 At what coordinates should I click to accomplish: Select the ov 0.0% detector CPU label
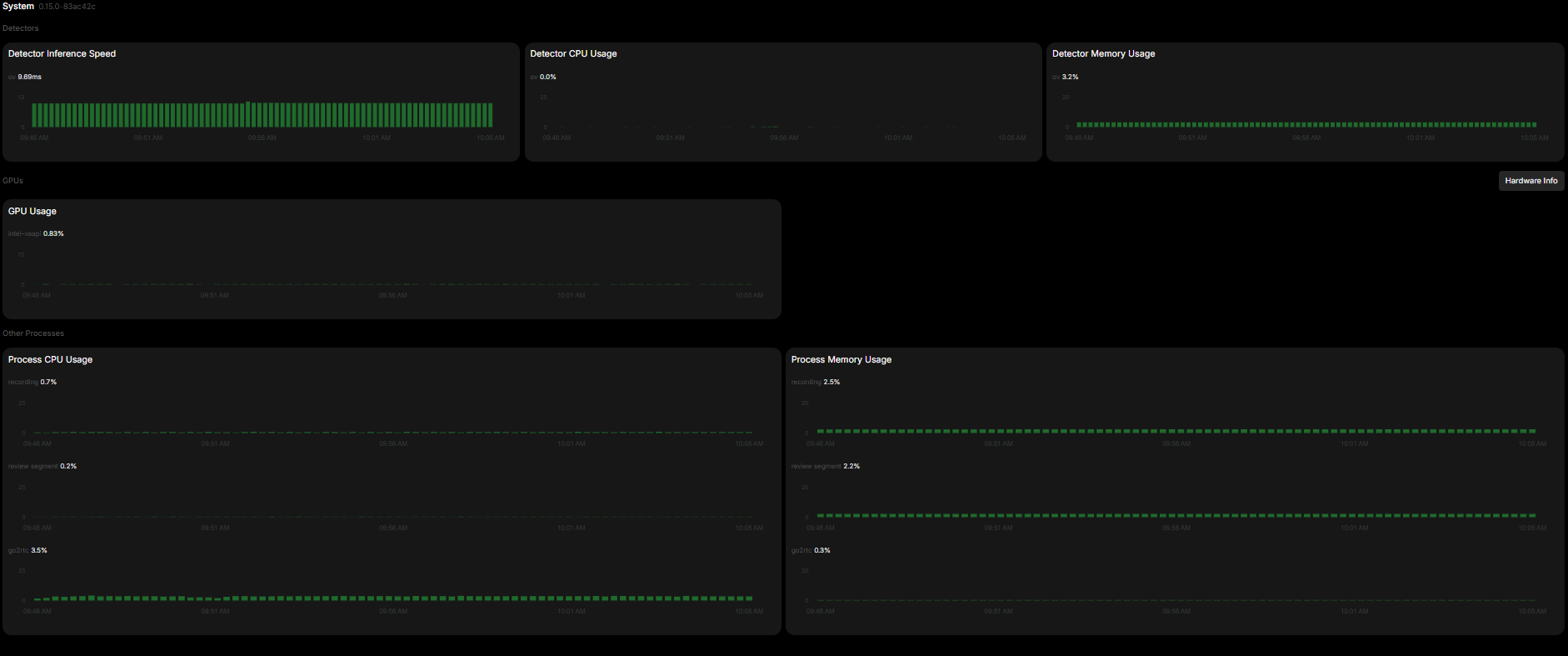click(543, 77)
